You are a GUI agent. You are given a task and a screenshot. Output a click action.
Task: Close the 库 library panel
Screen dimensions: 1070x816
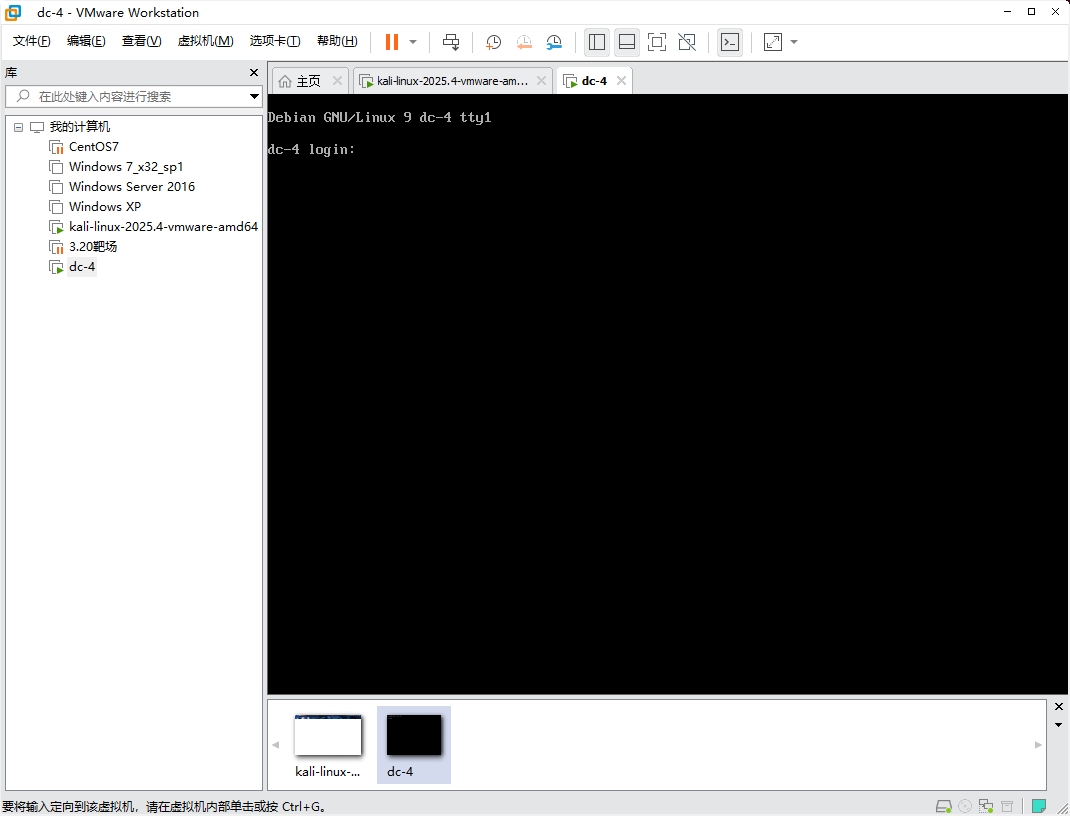254,72
